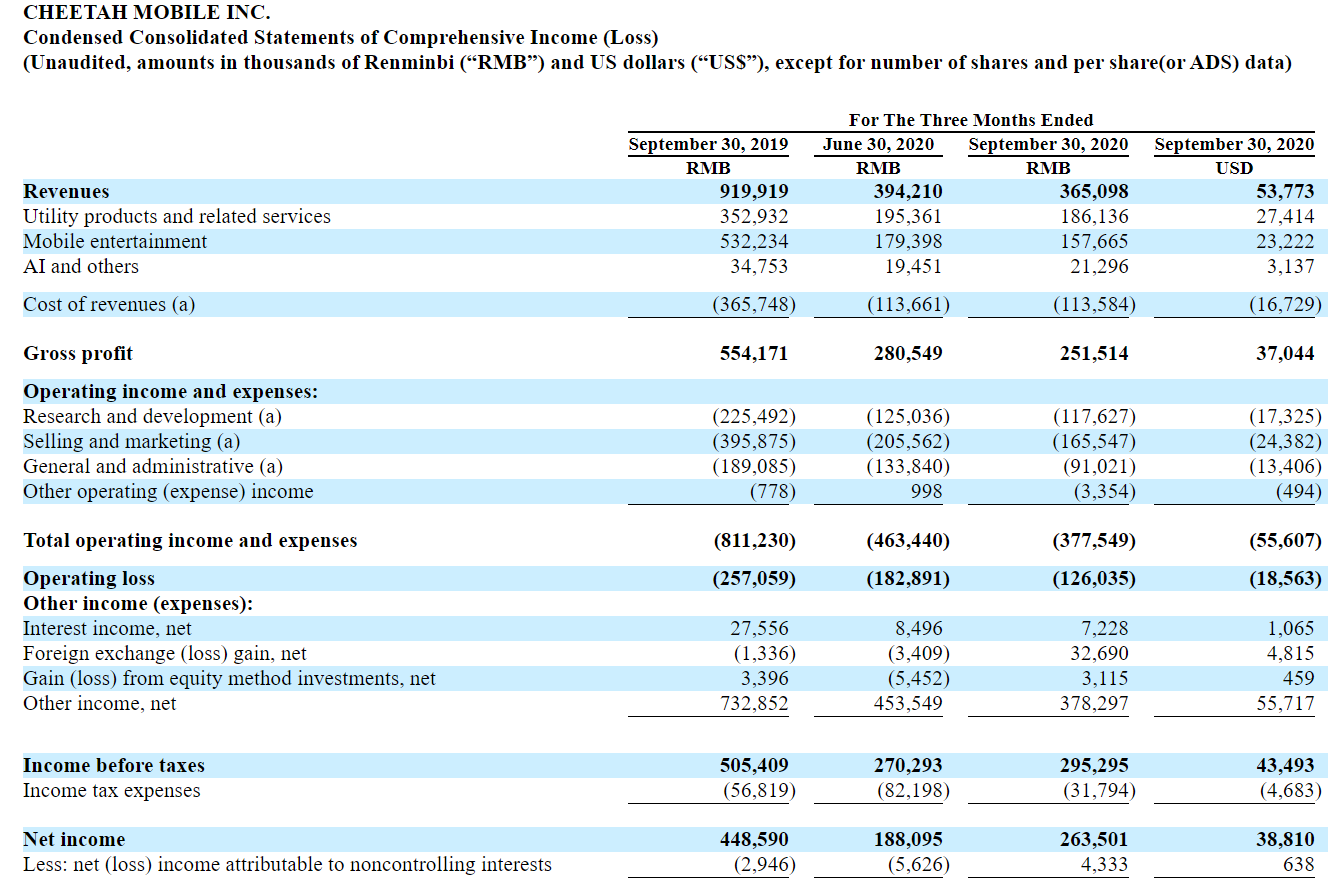The image size is (1332, 879).
Task: Select Revenues USD value 53,773
Action: point(1285,191)
